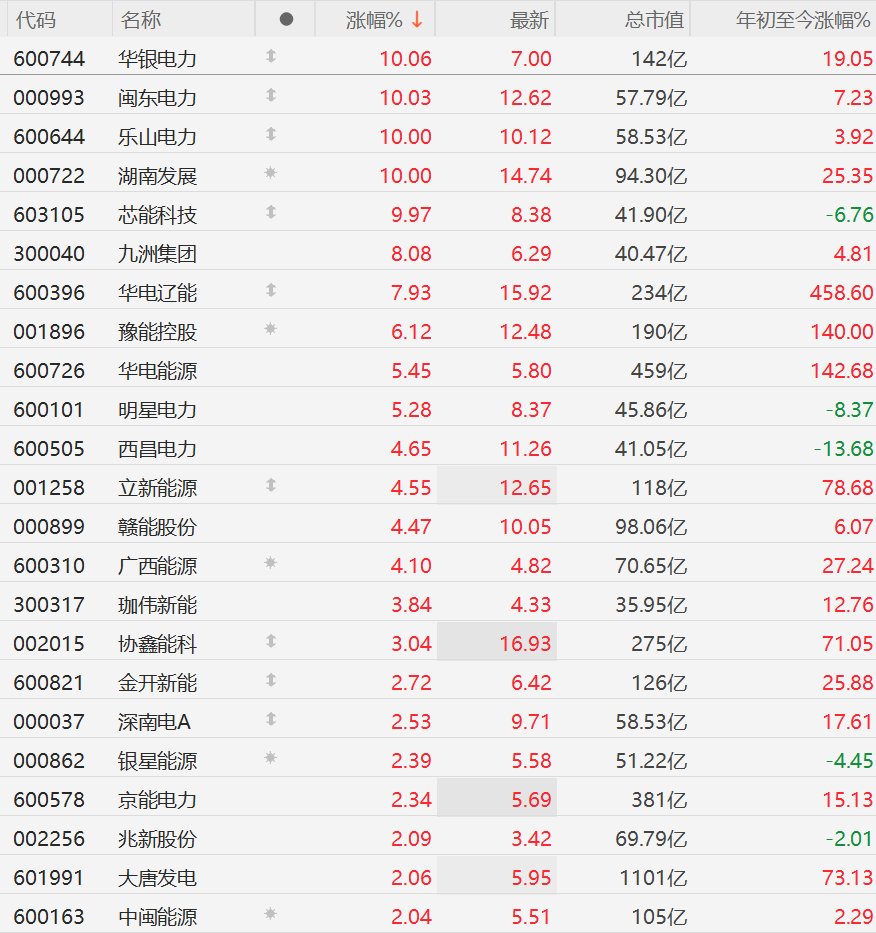Click year-to-date value -6.76

point(850,215)
